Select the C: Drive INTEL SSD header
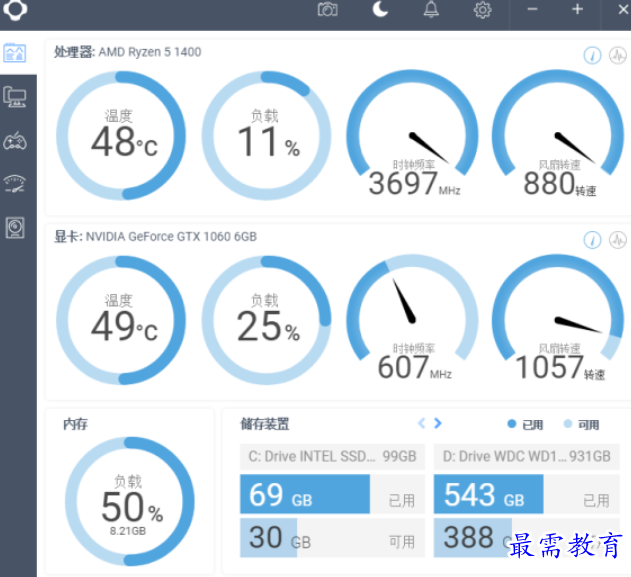 pos(332,457)
